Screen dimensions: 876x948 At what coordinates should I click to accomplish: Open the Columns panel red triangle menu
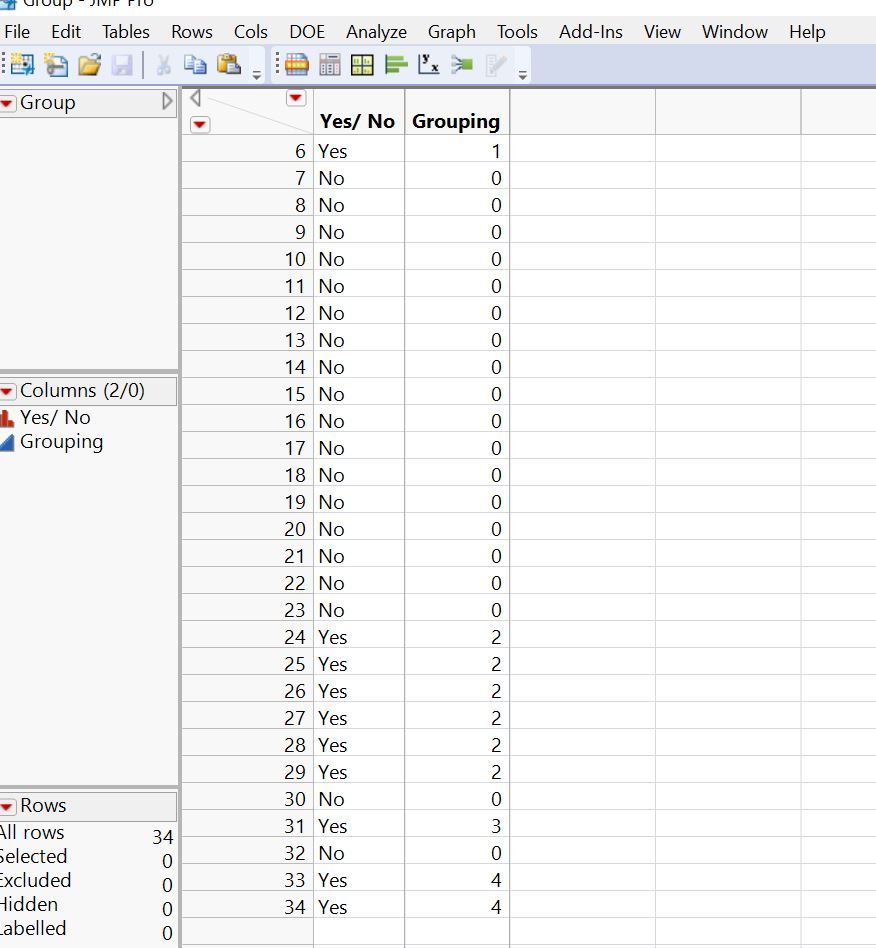pos(7,391)
